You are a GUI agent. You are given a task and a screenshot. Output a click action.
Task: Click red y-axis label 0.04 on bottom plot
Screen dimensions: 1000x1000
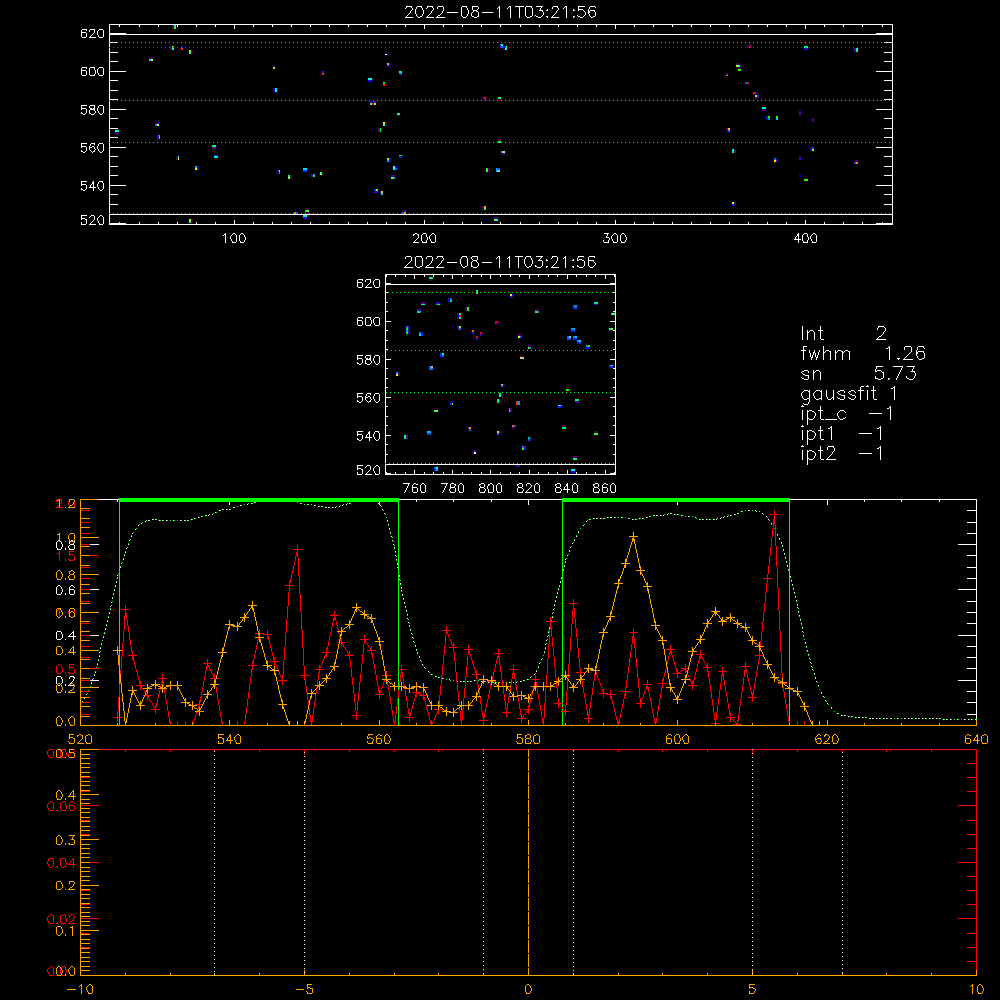click(x=61, y=863)
